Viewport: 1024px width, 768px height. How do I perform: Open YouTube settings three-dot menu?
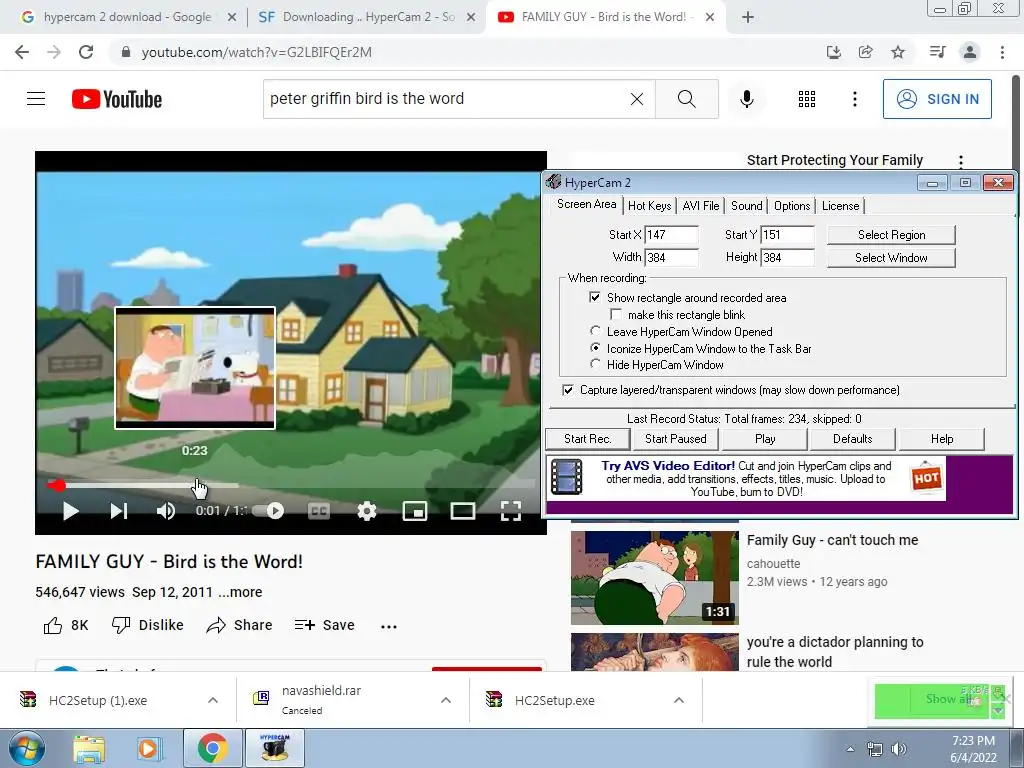click(x=854, y=99)
